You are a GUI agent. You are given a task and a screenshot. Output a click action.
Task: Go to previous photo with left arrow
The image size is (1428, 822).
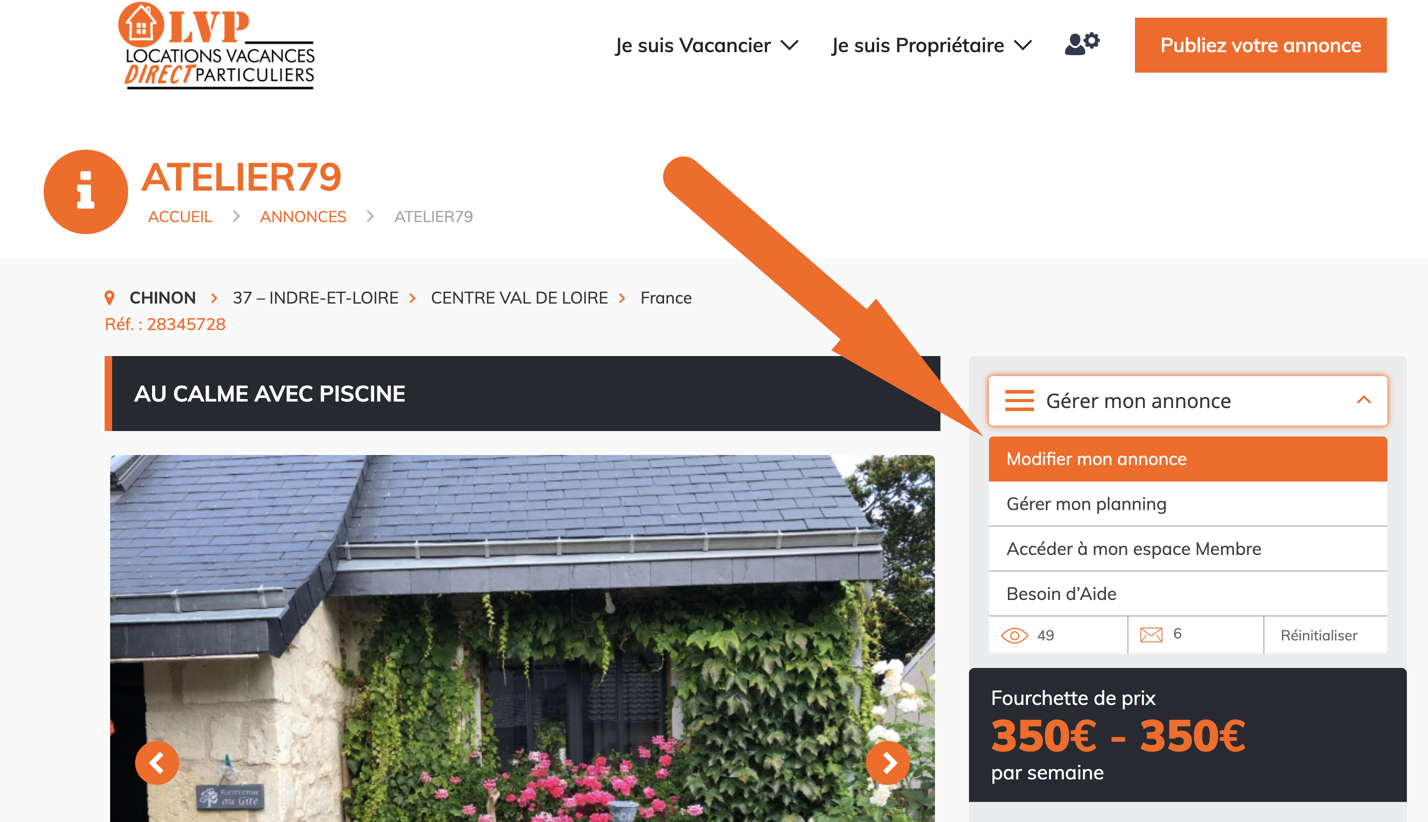(157, 763)
